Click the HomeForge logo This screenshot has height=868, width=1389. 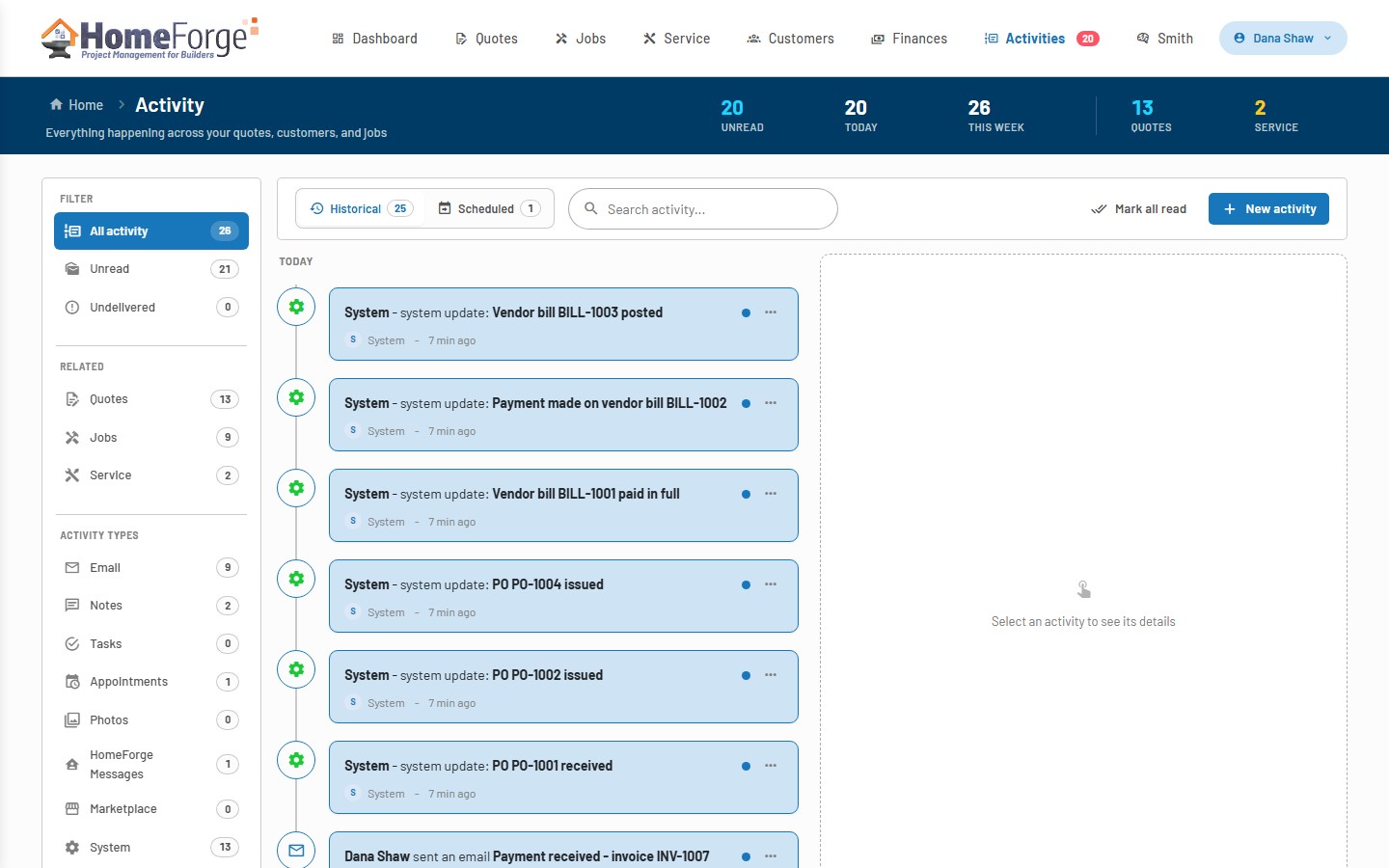[150, 39]
